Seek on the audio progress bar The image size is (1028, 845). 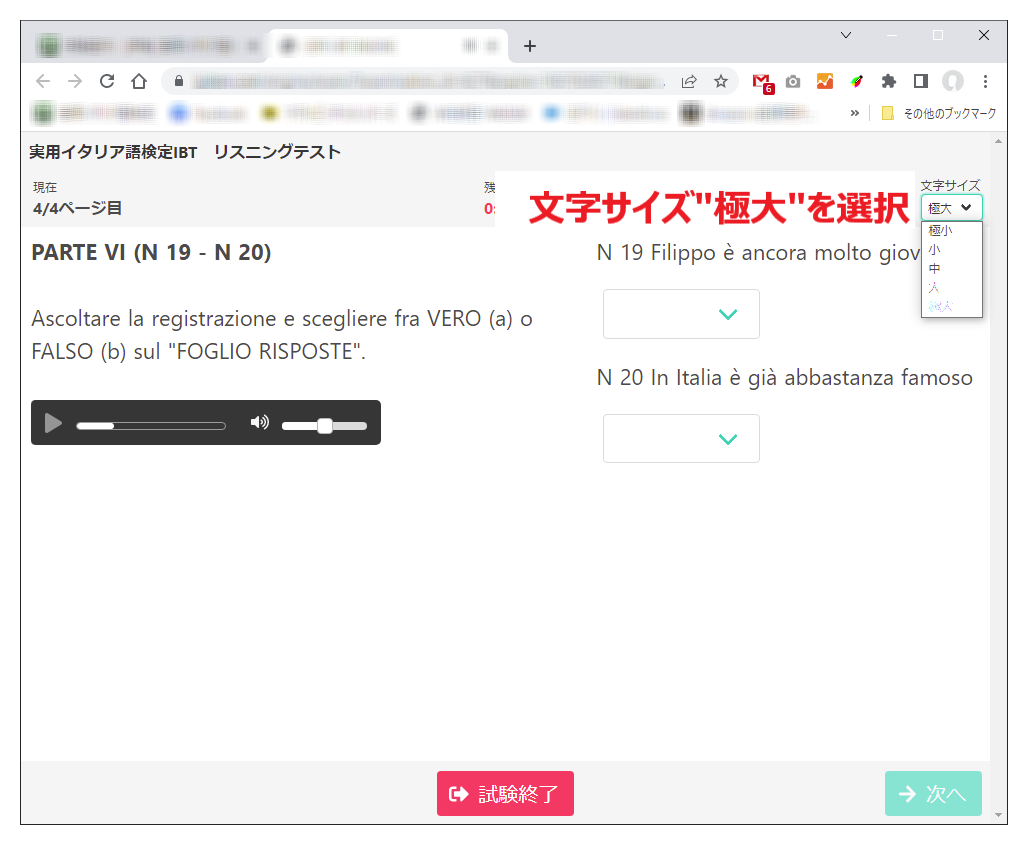pos(151,426)
